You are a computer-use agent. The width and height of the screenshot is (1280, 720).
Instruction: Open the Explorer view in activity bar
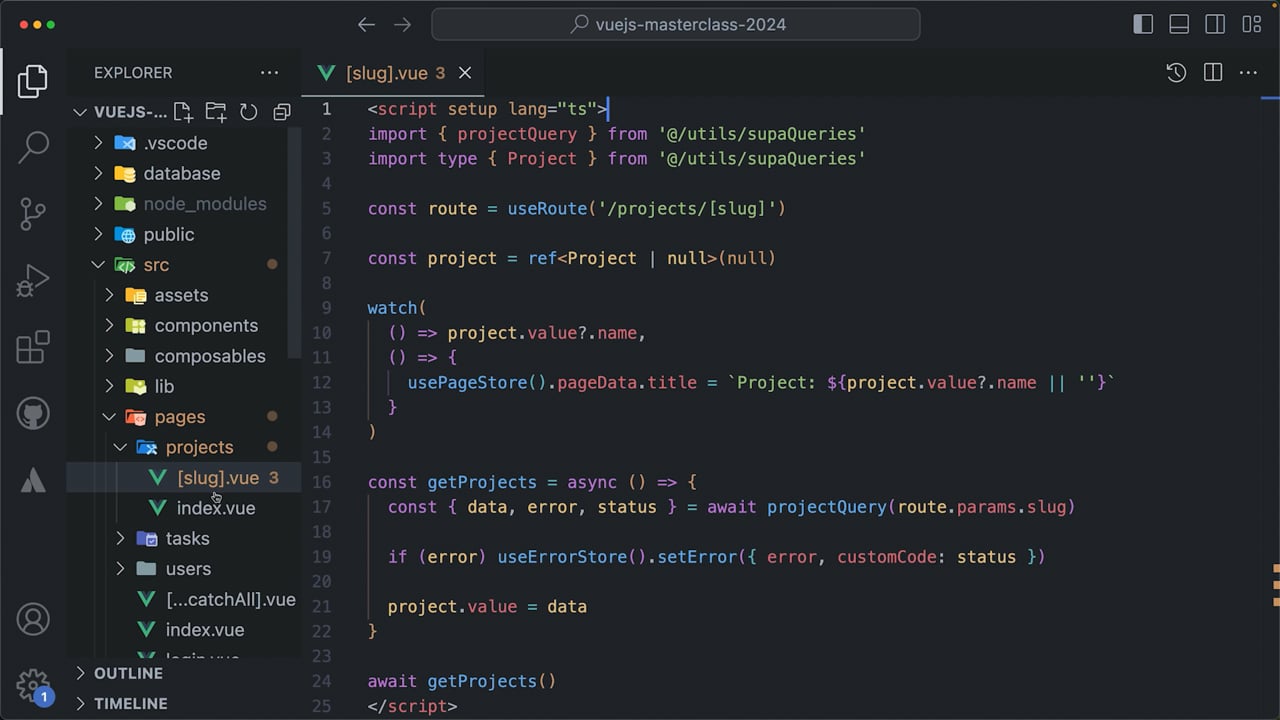33,82
